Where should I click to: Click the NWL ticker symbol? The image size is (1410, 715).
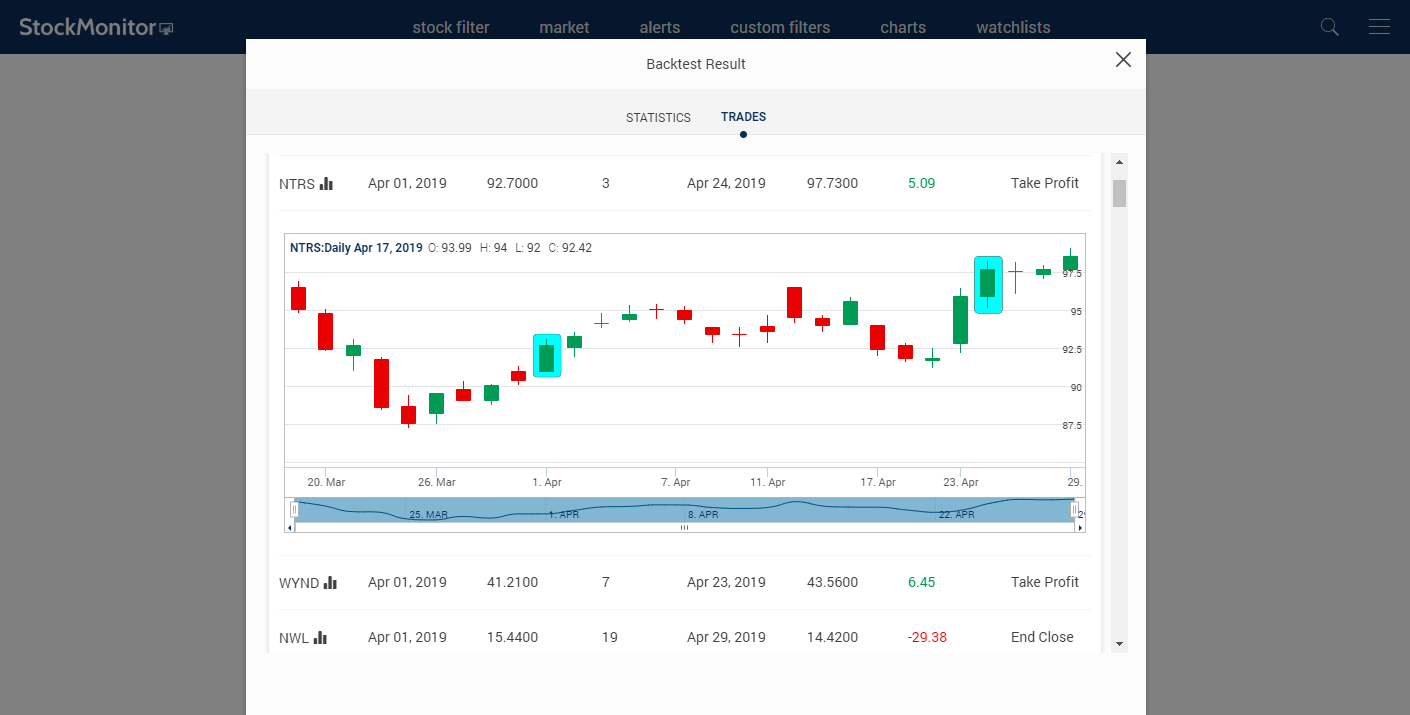click(294, 637)
